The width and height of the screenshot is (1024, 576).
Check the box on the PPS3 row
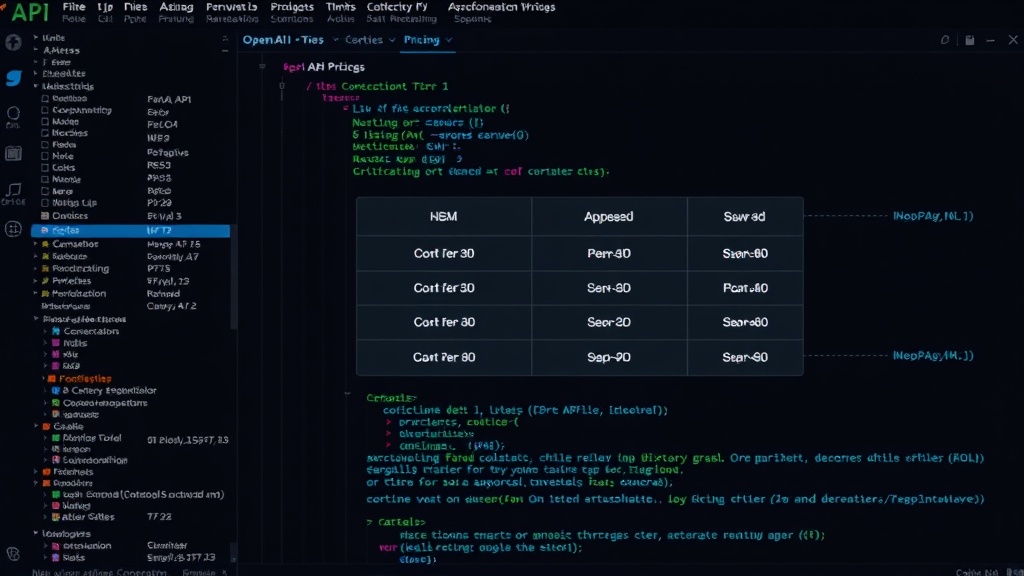pos(45,179)
